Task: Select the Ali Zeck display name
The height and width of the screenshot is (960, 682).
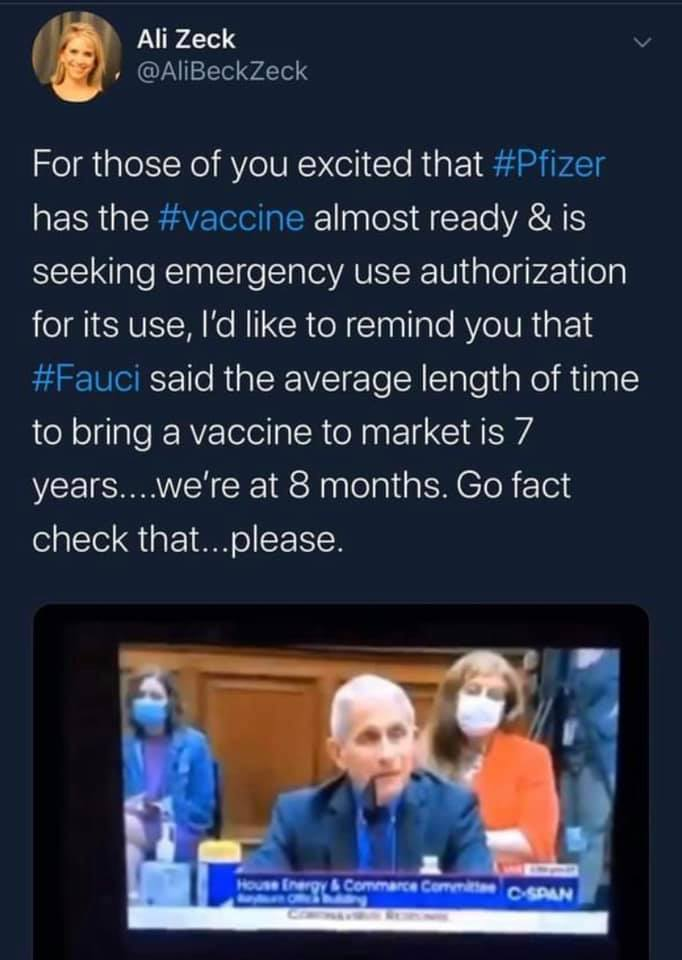Action: (185, 39)
